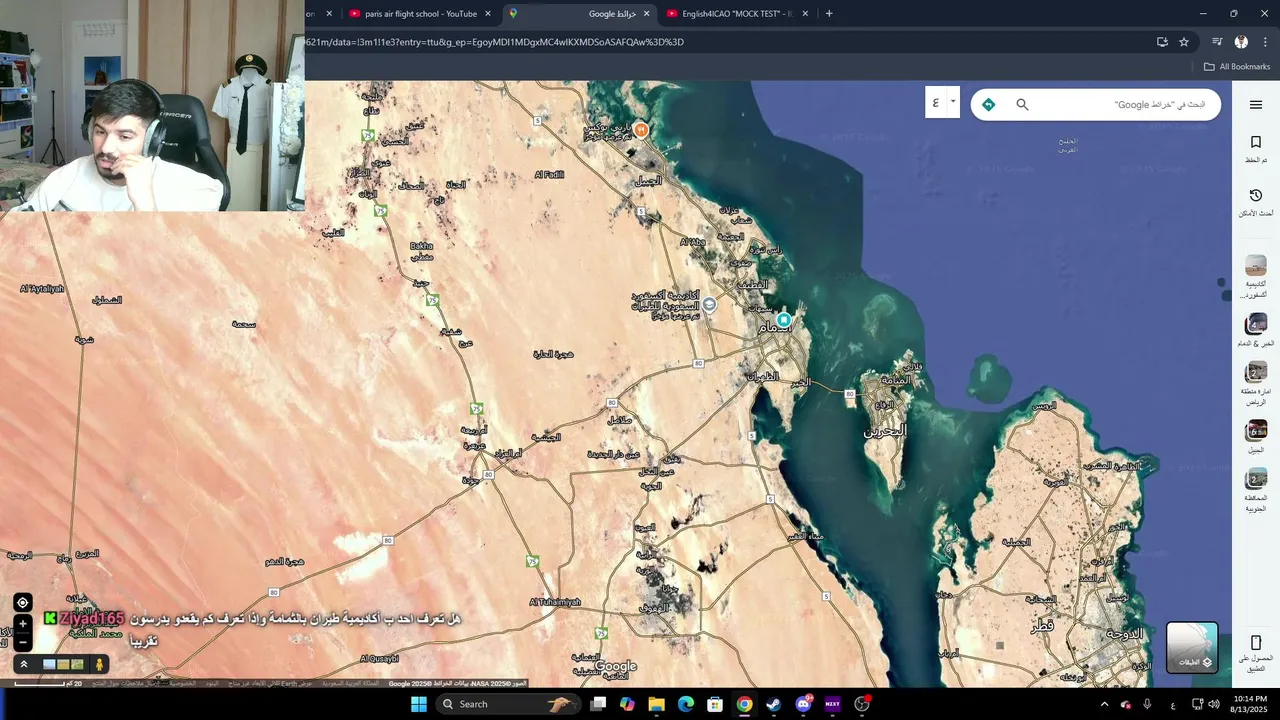
Task: Open Chrome media control icon
Action: pos(1217,42)
